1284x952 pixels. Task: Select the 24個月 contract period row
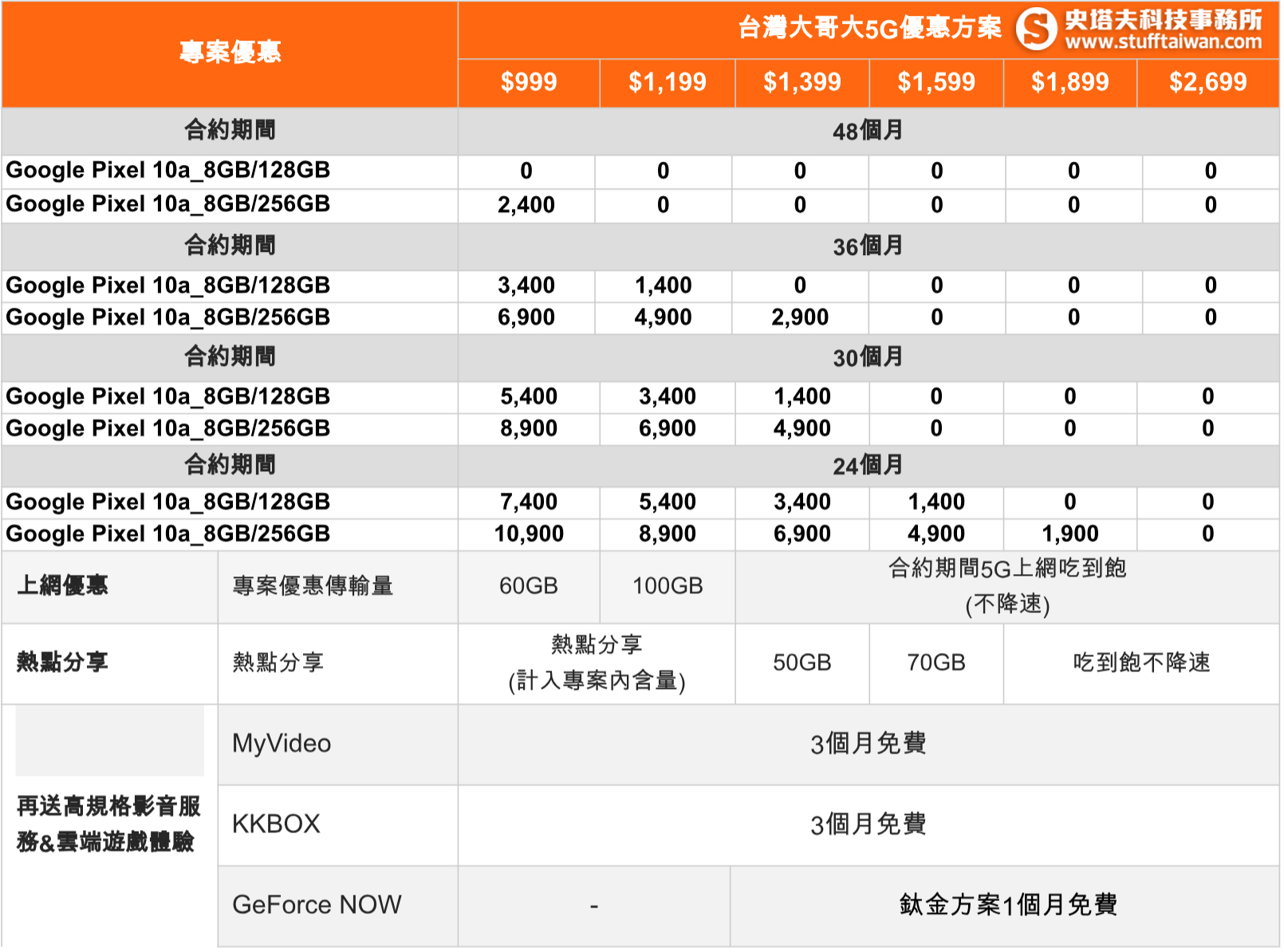coord(868,466)
